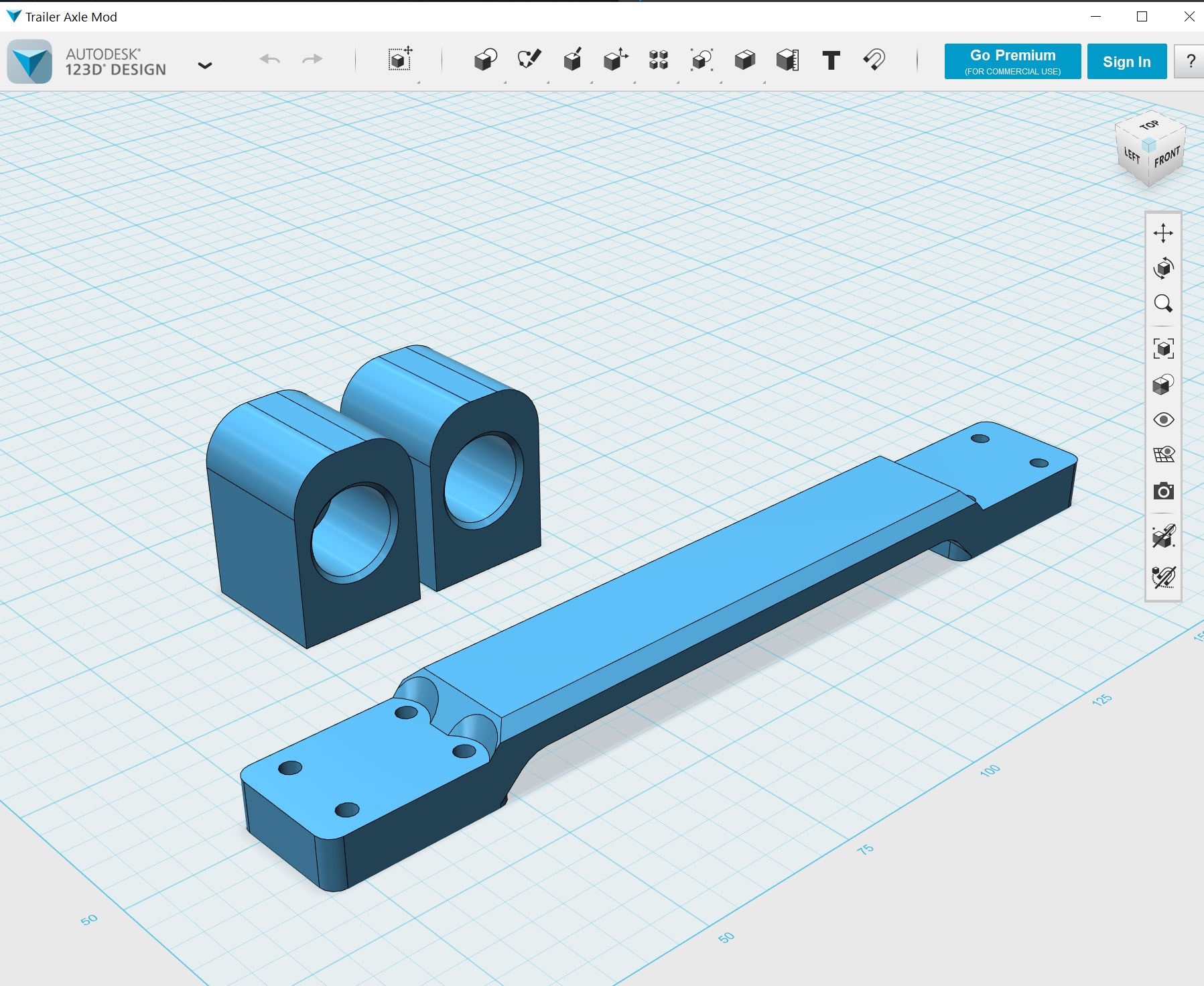
Task: Click the Transform tool icon
Action: pyautogui.click(x=399, y=60)
